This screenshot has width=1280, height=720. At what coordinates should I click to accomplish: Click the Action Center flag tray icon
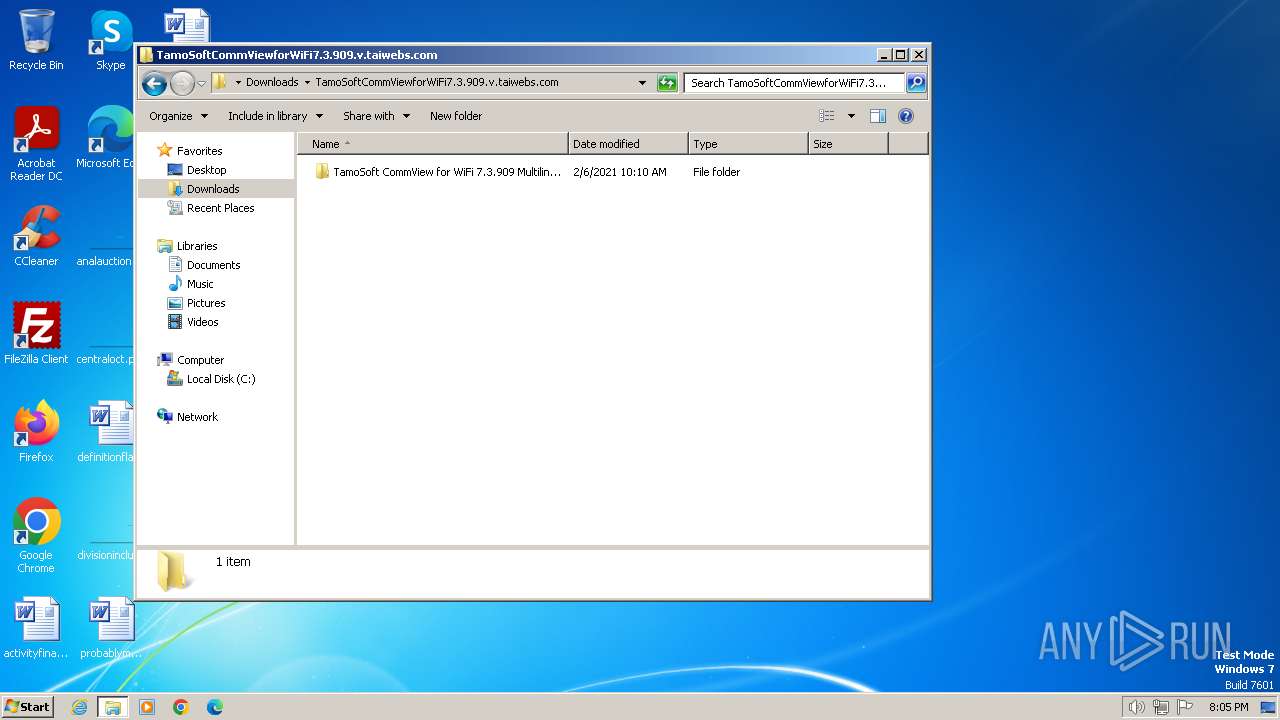[x=1185, y=707]
